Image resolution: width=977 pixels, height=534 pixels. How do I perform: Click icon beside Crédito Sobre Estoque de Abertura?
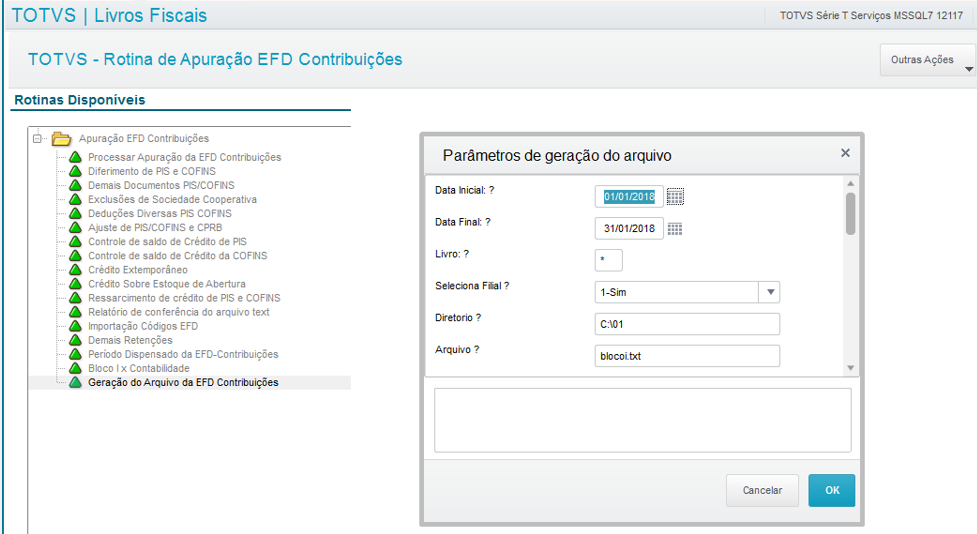(75, 284)
